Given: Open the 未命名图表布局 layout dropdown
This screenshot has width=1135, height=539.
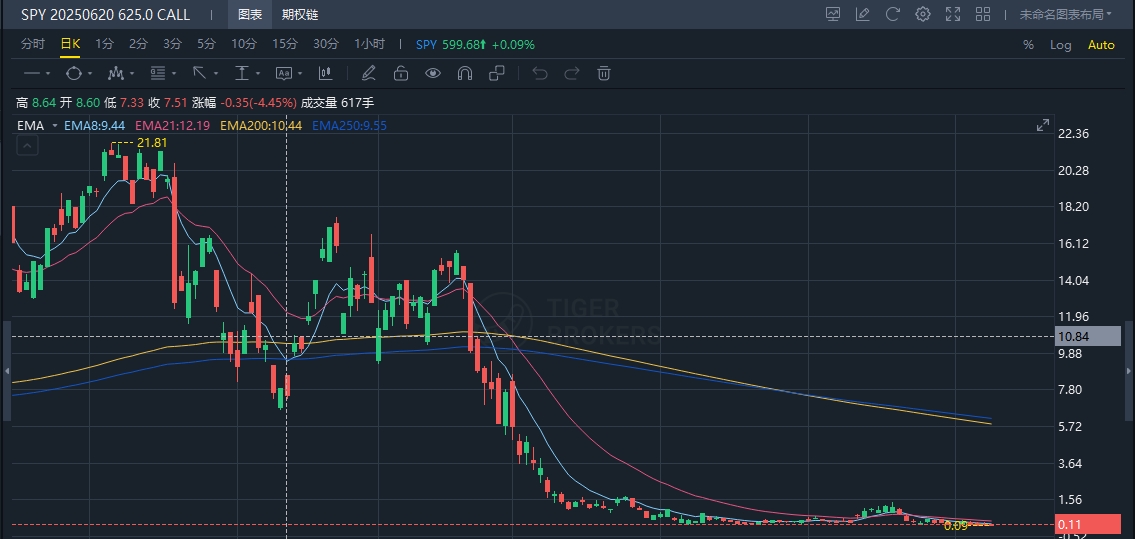Looking at the screenshot, I should tap(1066, 14).
